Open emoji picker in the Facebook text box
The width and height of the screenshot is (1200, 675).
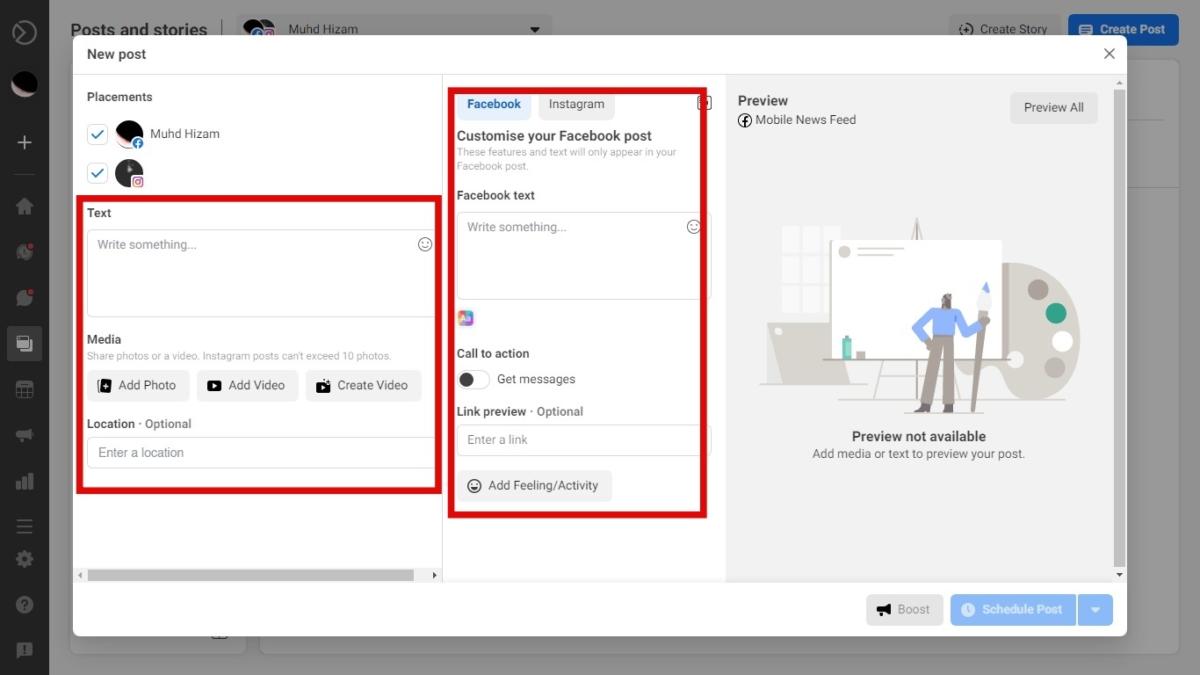(694, 227)
